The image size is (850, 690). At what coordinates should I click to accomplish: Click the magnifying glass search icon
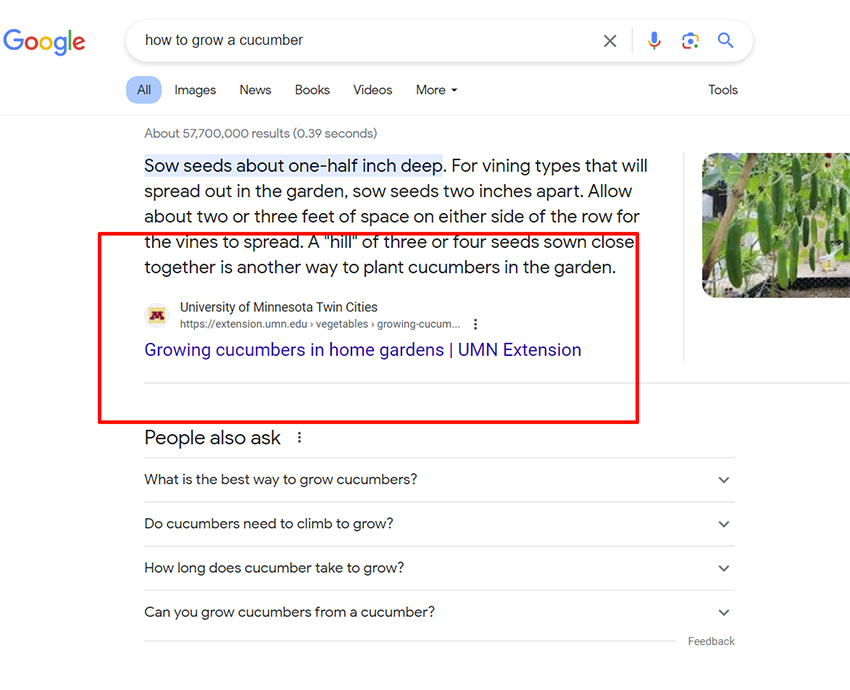coord(725,41)
